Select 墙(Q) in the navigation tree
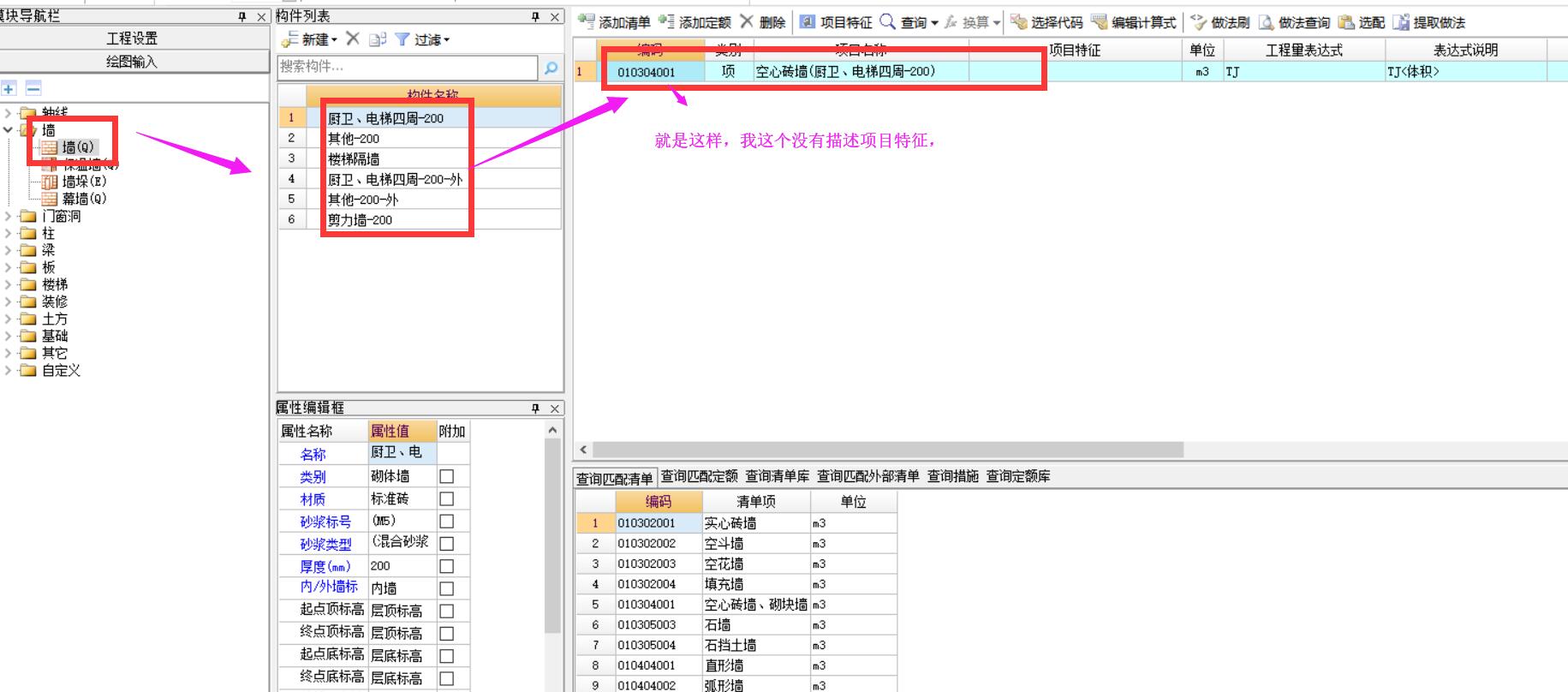Image resolution: width=1568 pixels, height=692 pixels. click(78, 147)
